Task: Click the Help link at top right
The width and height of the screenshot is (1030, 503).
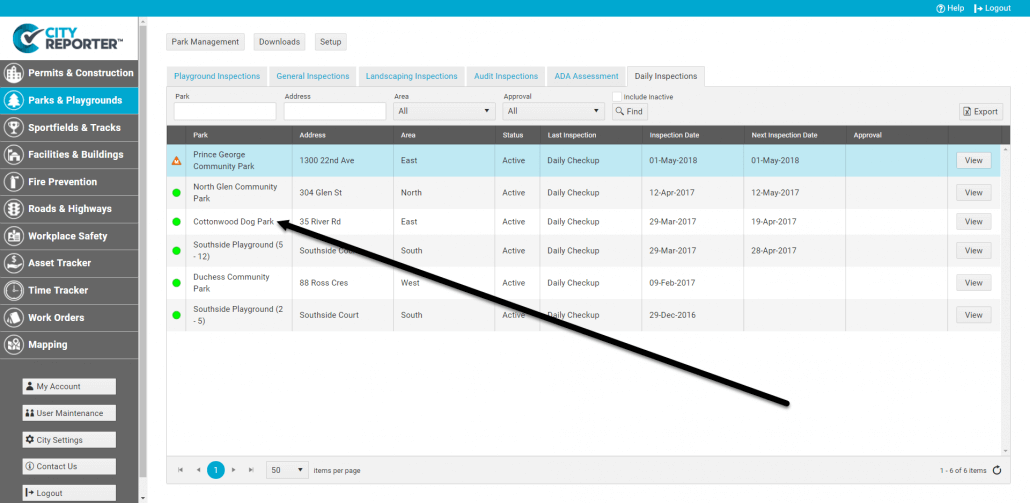Action: tap(950, 8)
